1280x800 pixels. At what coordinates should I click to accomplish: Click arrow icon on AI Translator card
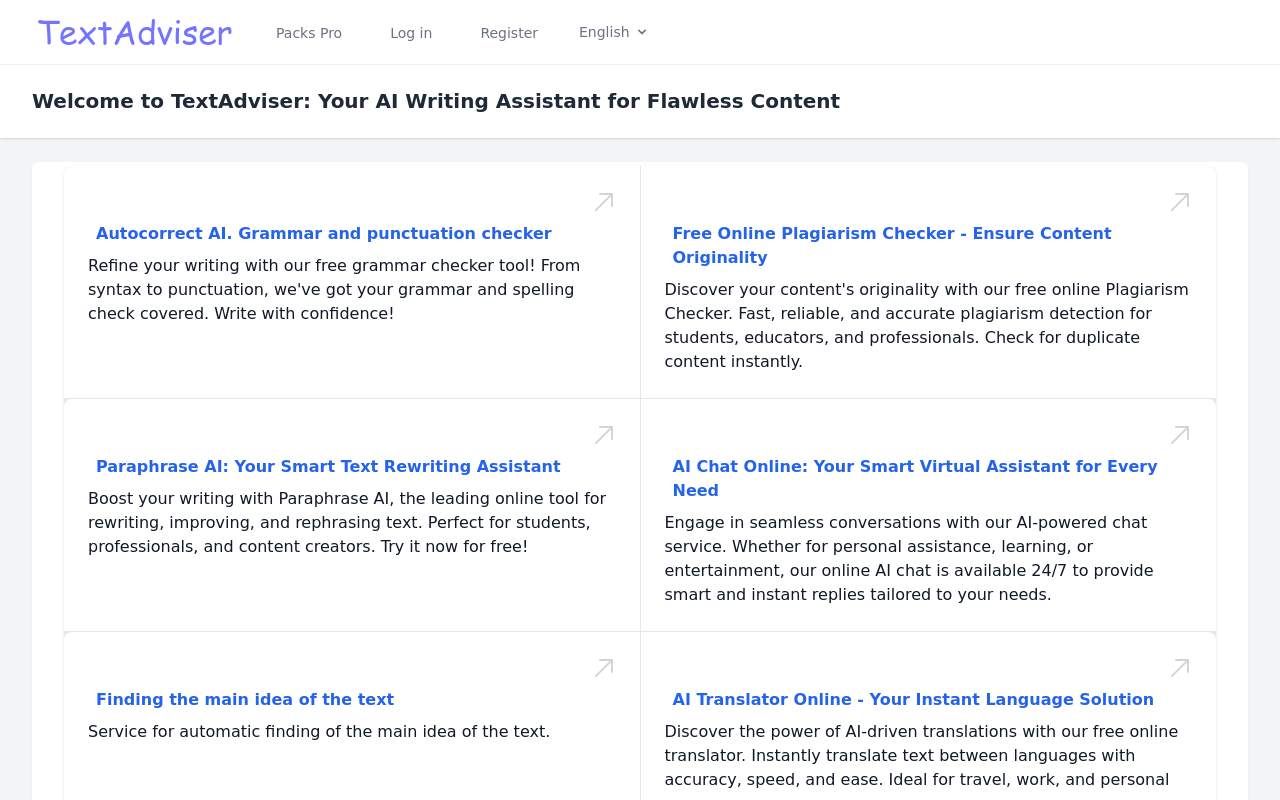pyautogui.click(x=1180, y=668)
